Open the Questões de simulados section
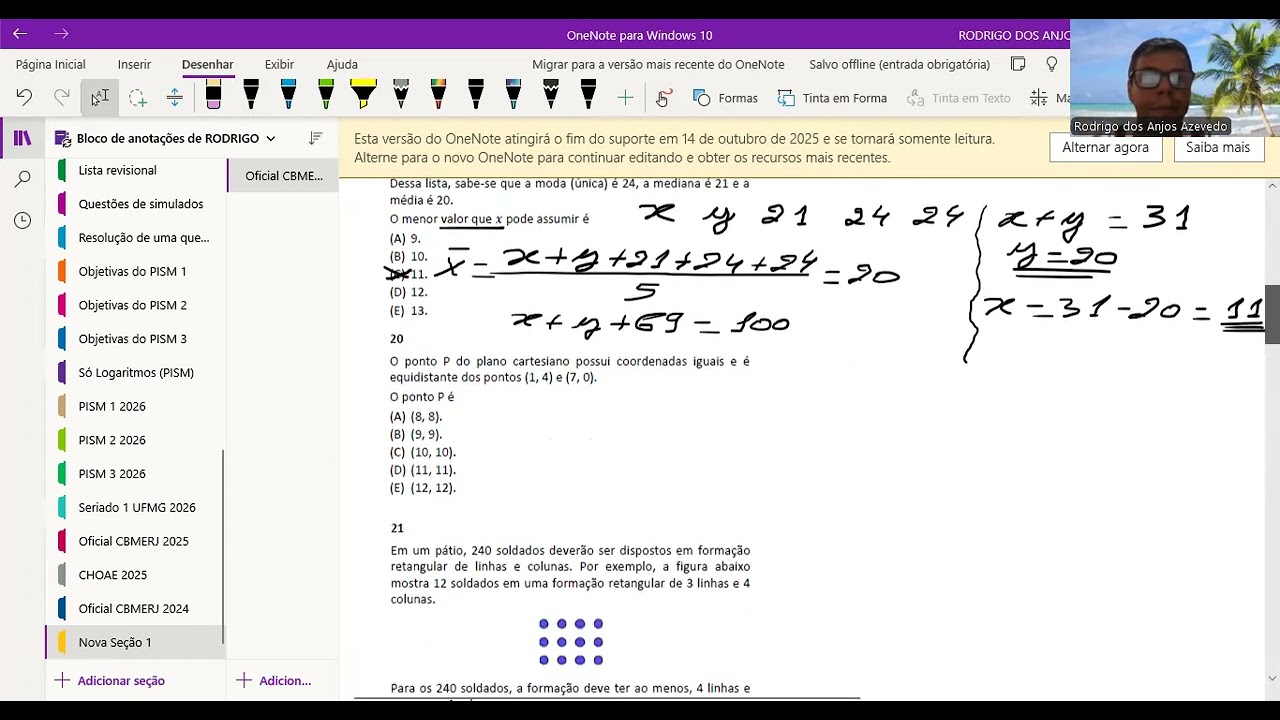This screenshot has height=720, width=1280. (x=134, y=204)
